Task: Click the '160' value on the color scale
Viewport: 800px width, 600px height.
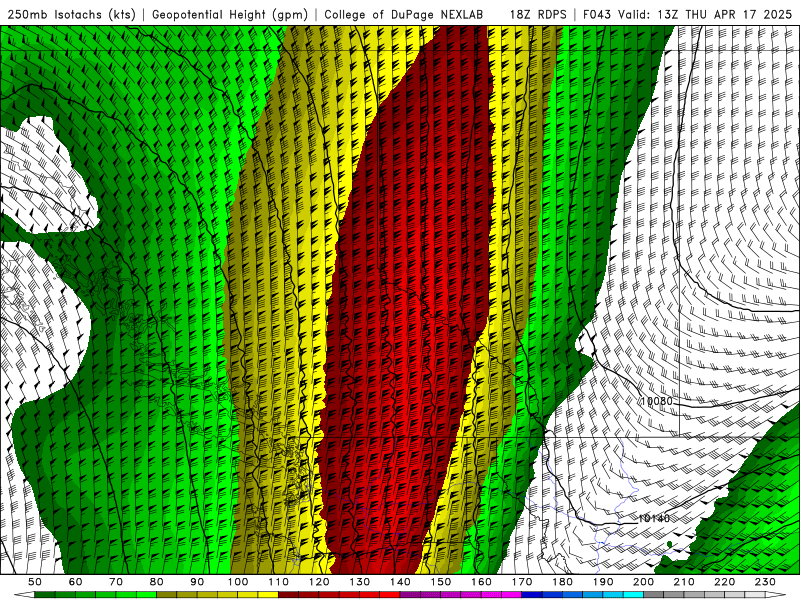Action: 481,582
